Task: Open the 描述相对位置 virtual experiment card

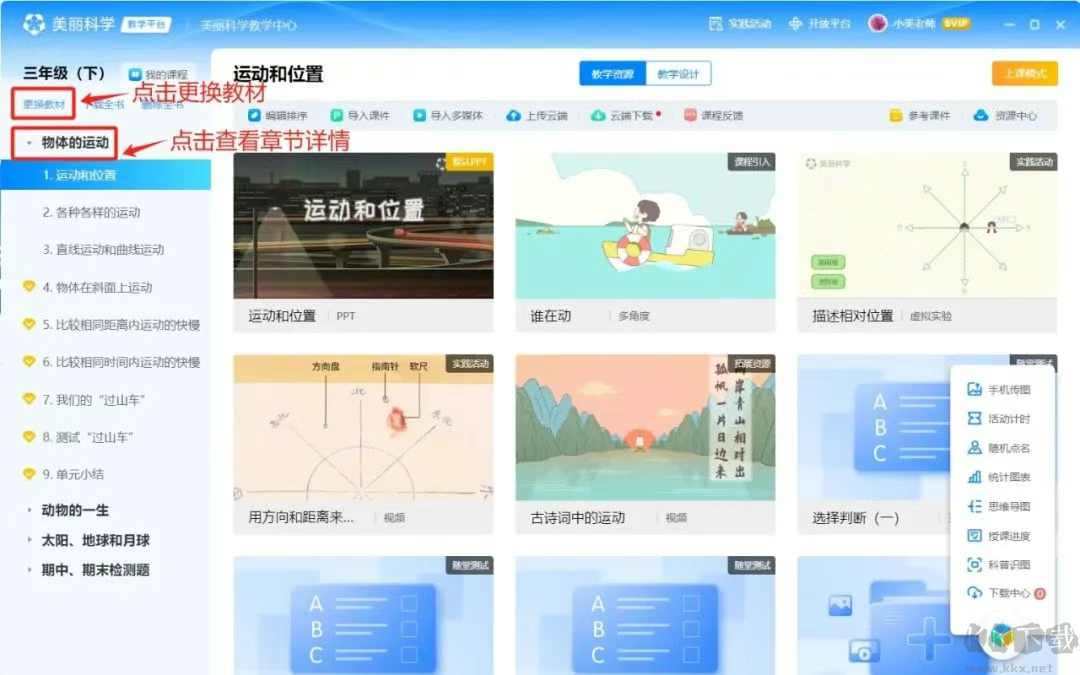Action: pos(927,242)
